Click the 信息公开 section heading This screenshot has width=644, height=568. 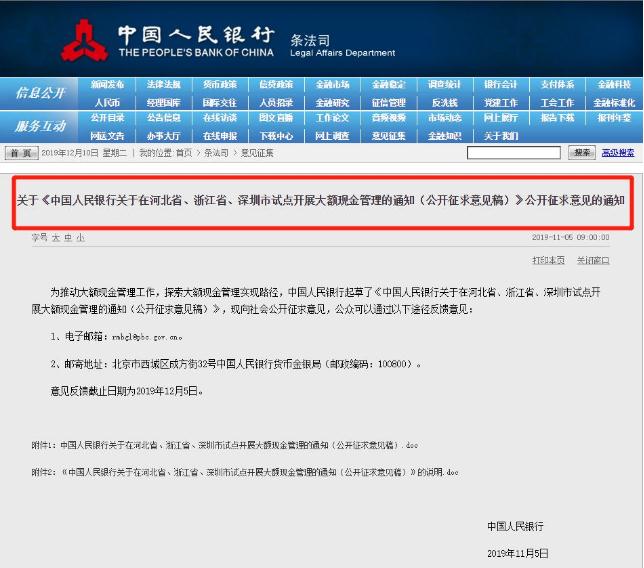(x=40, y=93)
